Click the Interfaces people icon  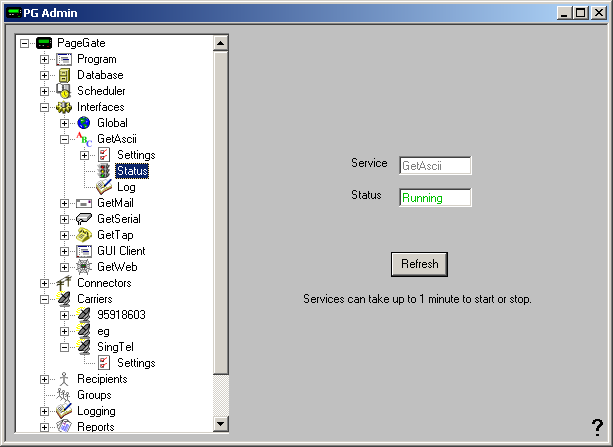coord(64,107)
